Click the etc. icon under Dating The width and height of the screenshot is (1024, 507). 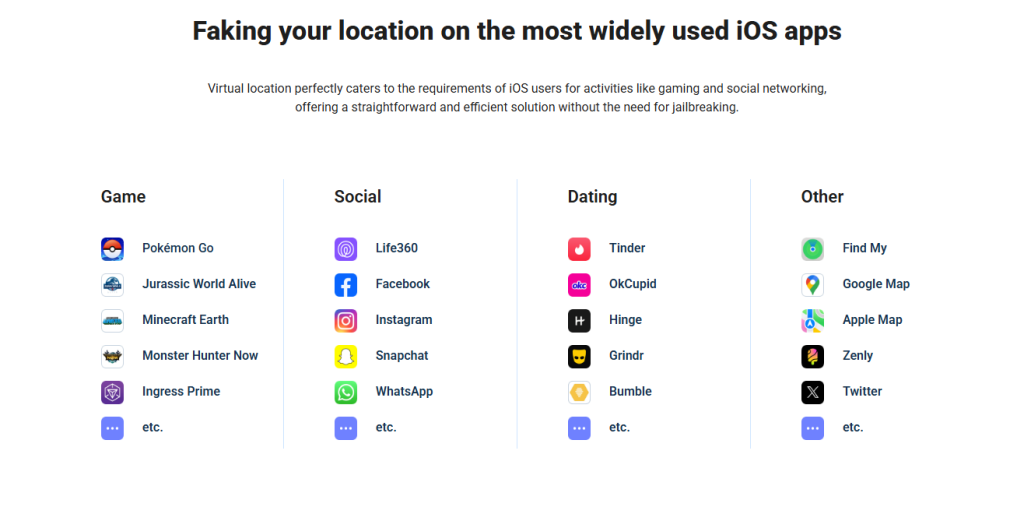[x=579, y=428]
